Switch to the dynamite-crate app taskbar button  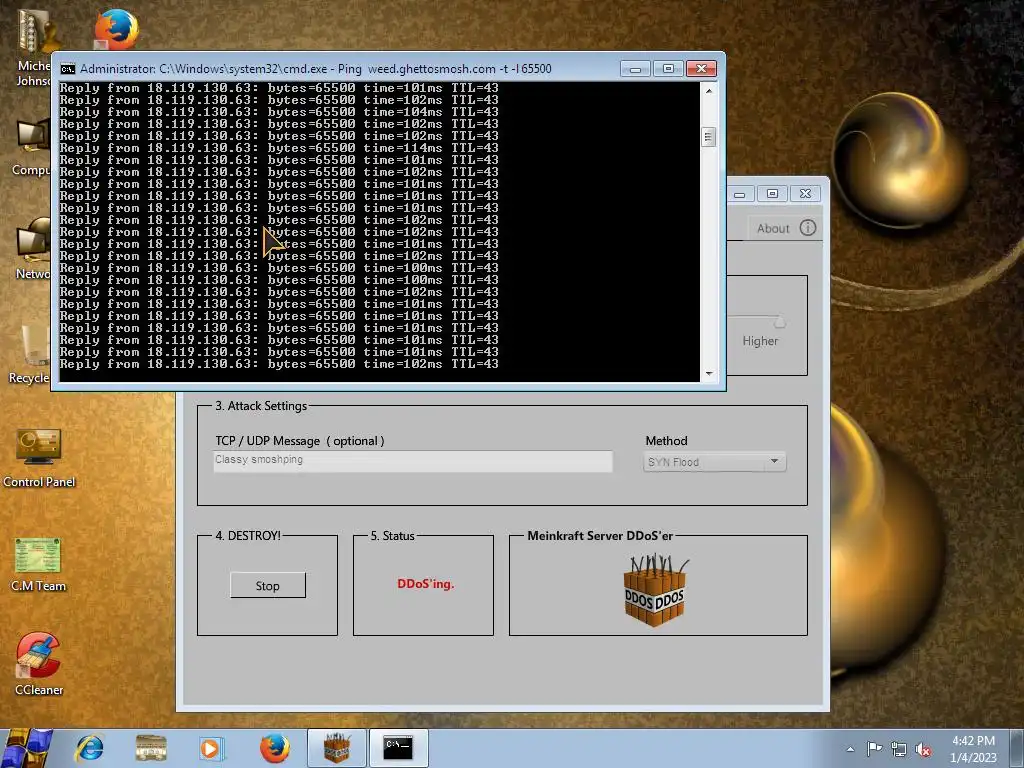(x=336, y=748)
